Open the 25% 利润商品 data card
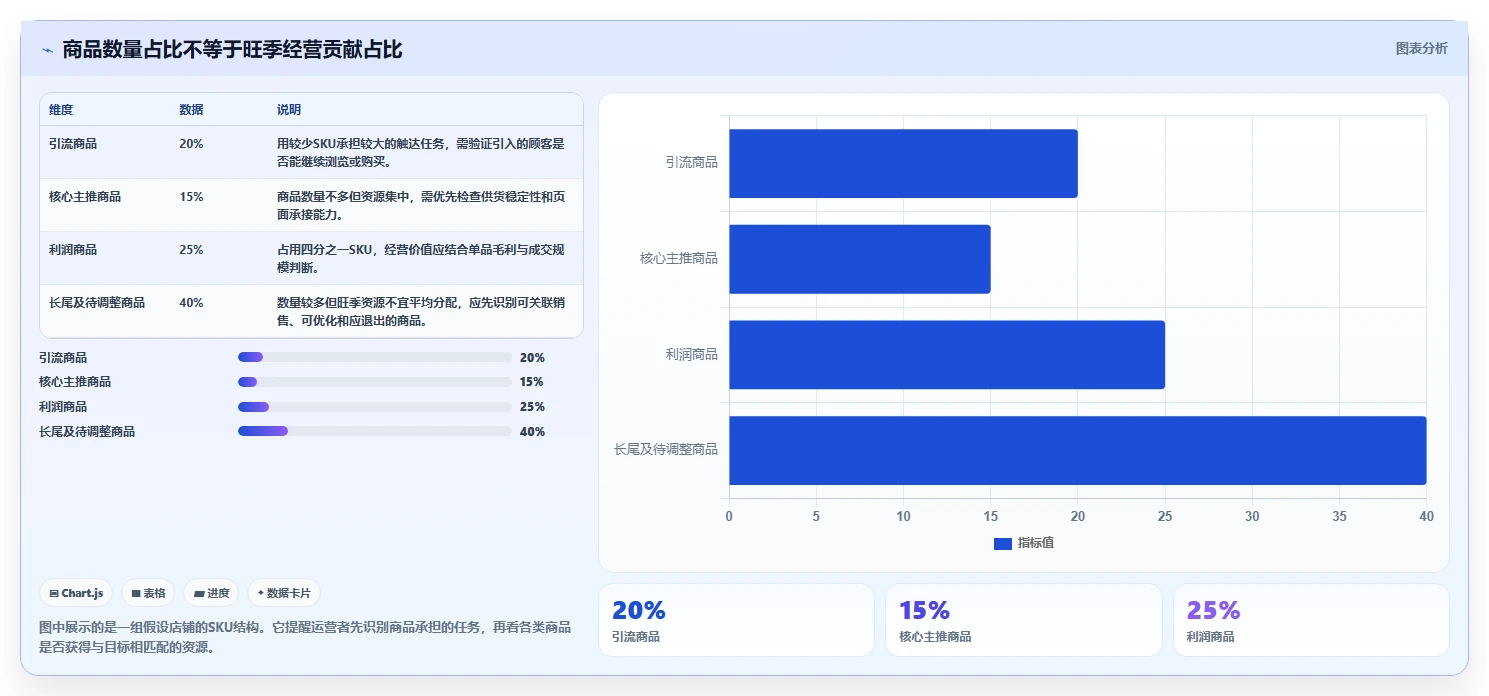 [1311, 620]
